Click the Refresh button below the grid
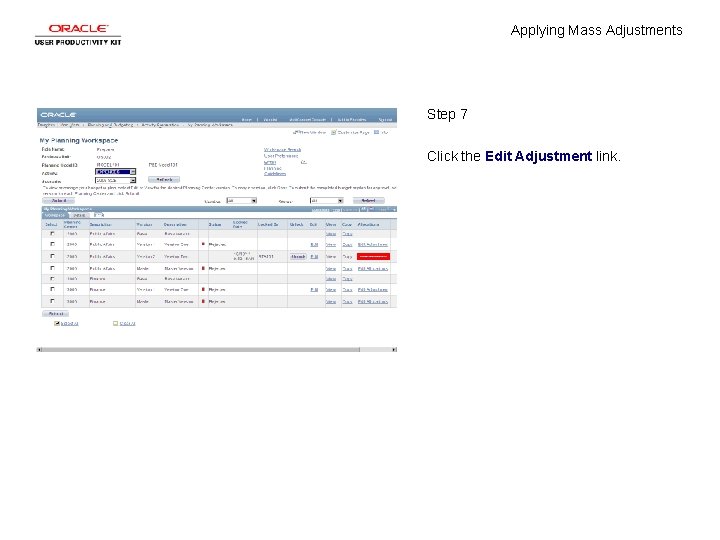The width and height of the screenshot is (720, 540). [56, 314]
